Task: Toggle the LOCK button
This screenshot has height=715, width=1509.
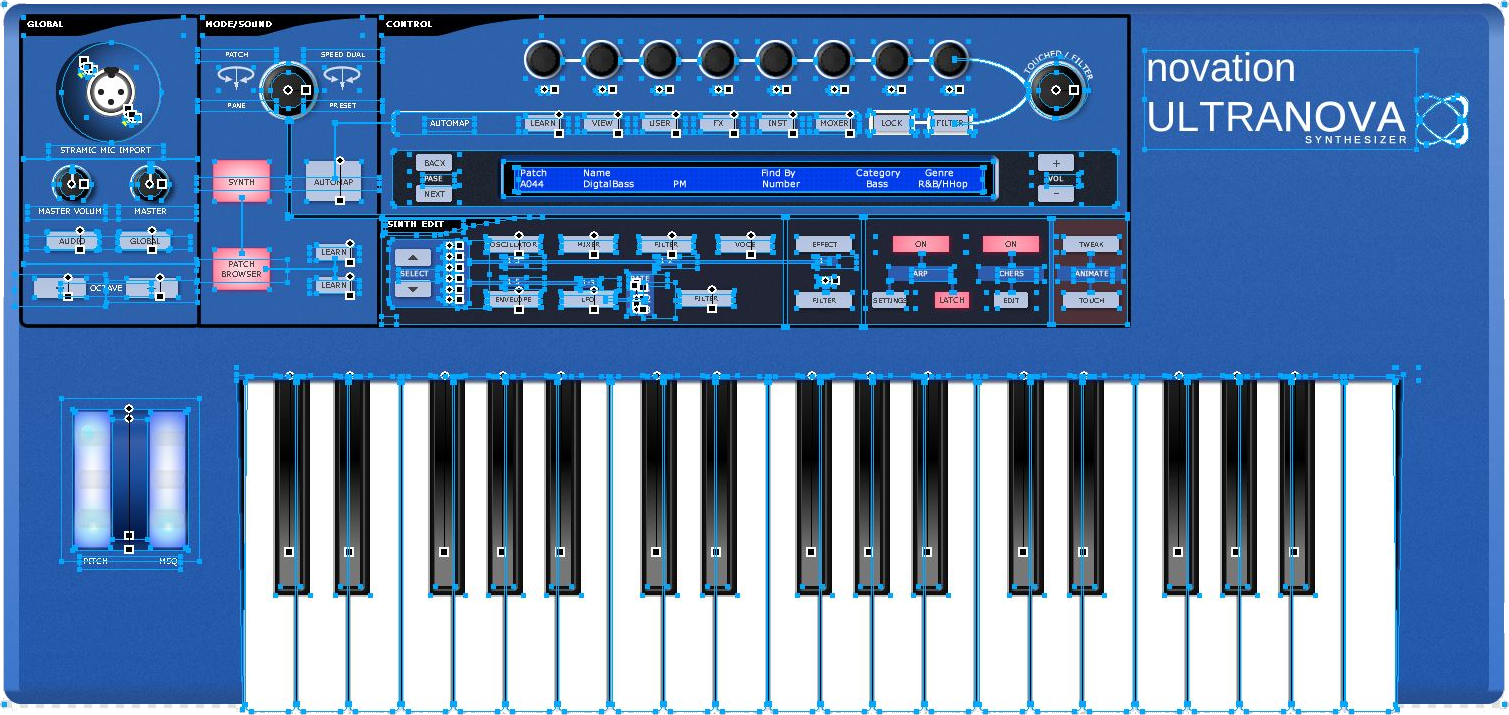Action: (891, 123)
